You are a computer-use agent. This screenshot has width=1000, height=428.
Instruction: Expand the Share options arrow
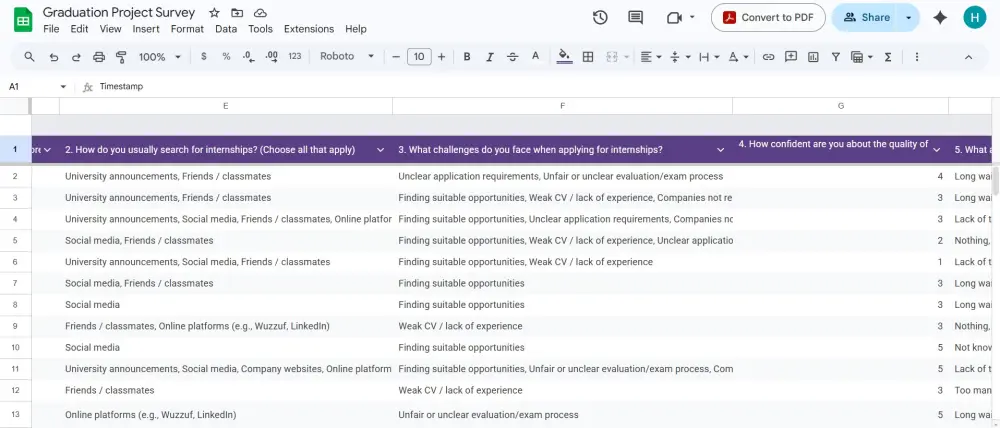coord(909,18)
